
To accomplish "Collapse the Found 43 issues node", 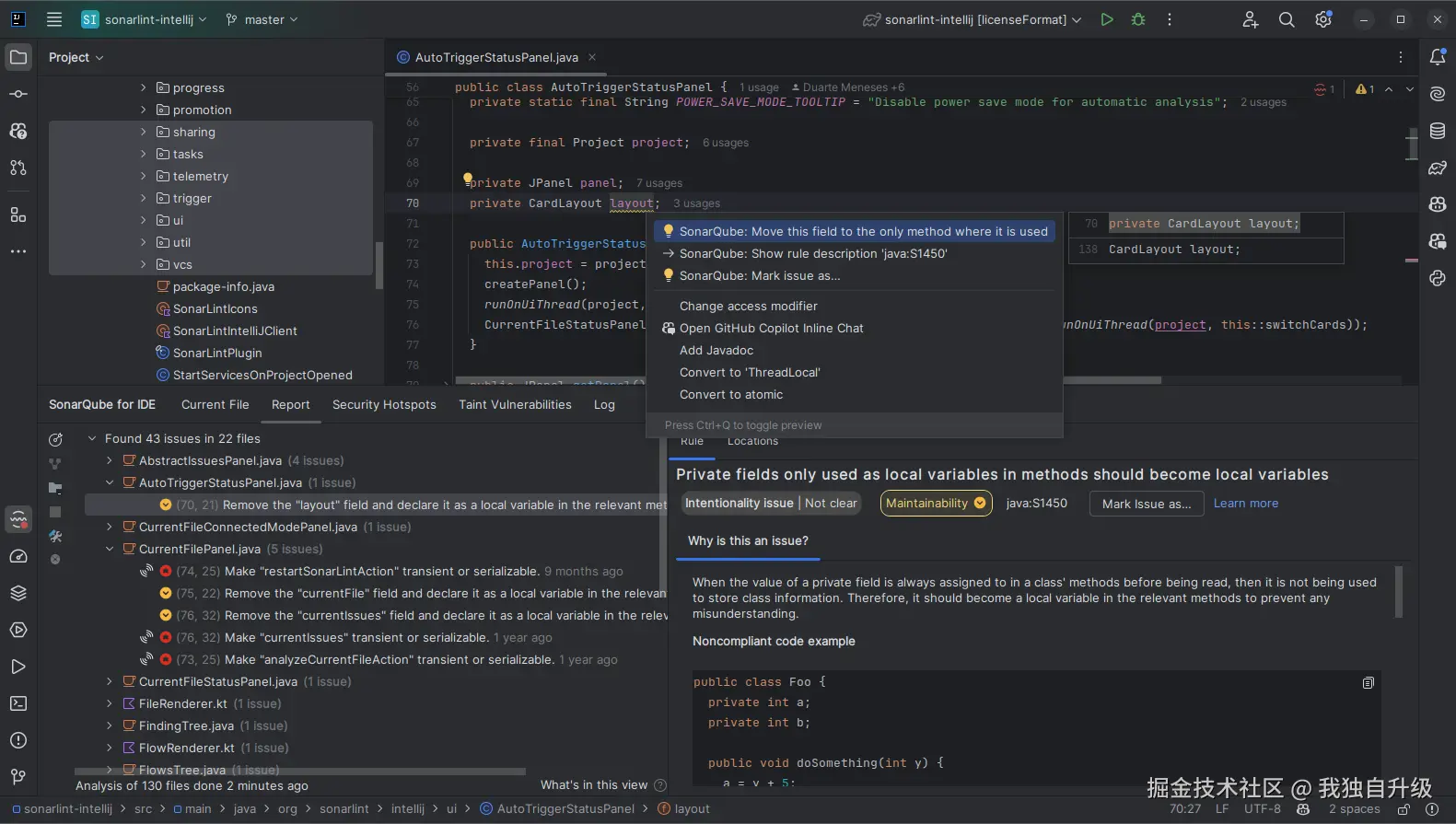I will (92, 439).
